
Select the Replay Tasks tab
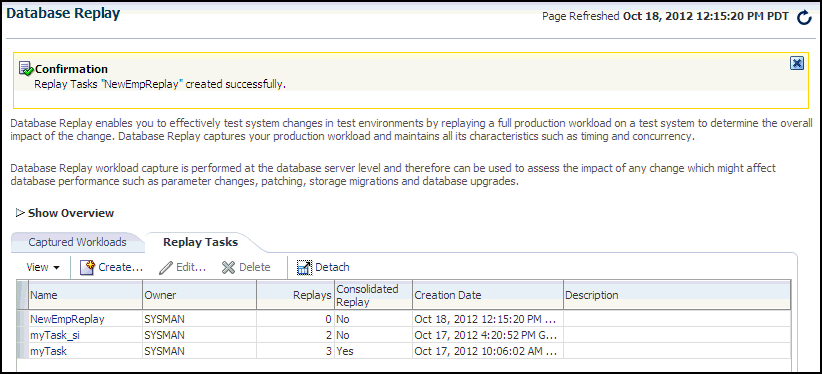point(201,242)
